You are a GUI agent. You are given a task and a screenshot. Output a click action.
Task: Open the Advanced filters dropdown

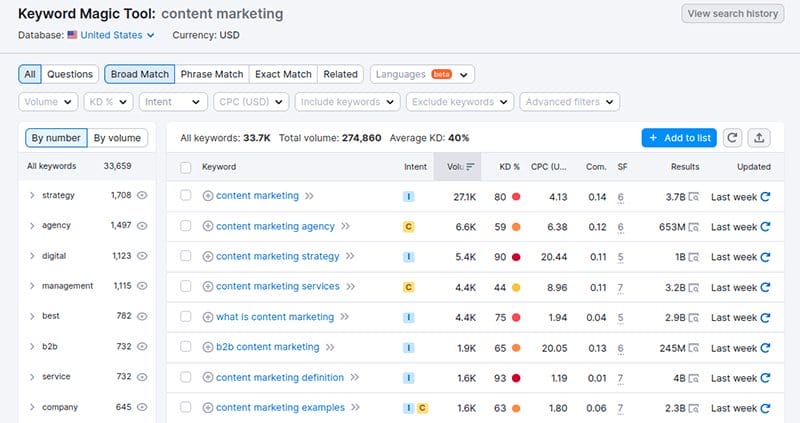(x=569, y=102)
